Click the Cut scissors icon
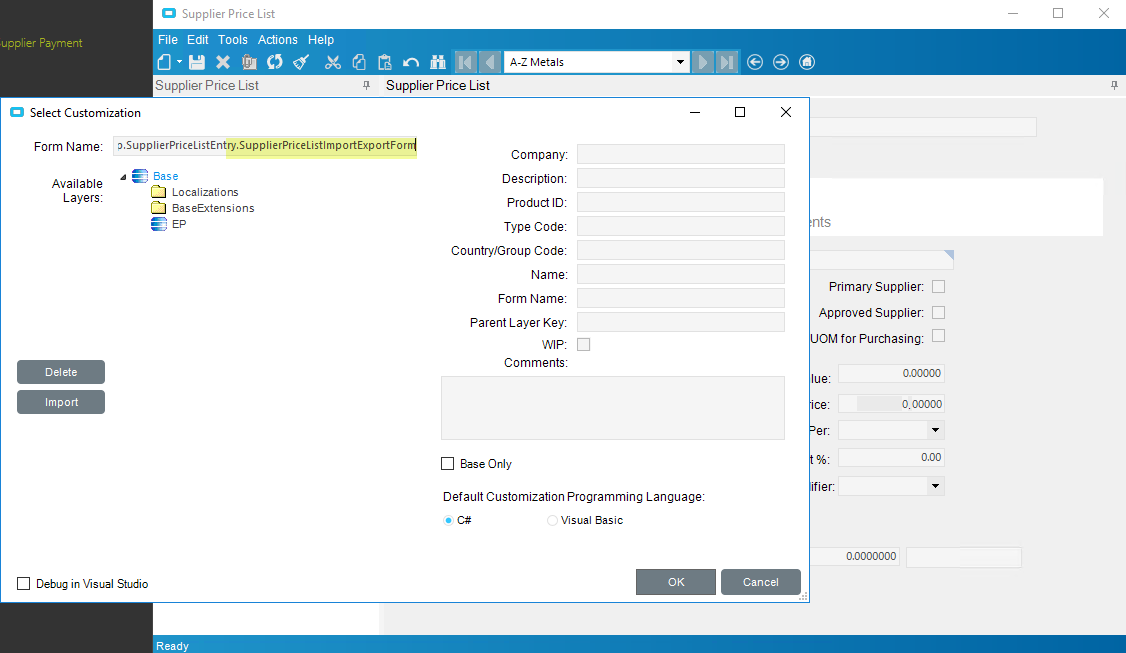 point(333,62)
